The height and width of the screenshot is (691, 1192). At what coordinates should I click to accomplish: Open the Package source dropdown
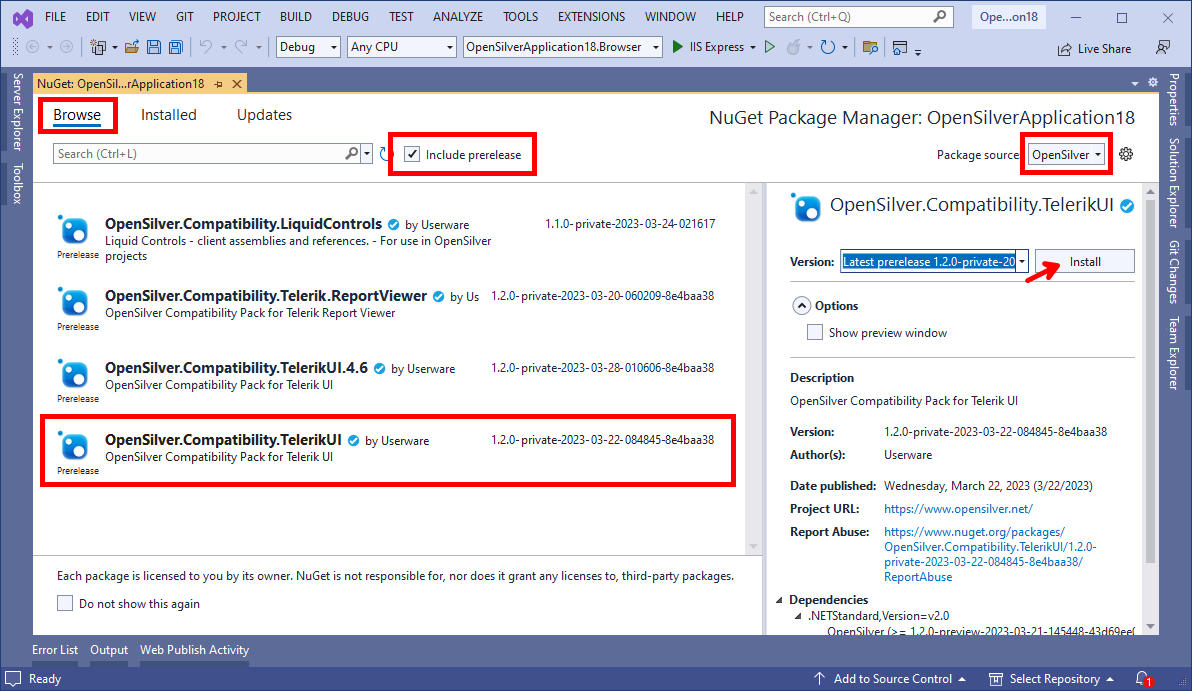pyautogui.click(x=1067, y=154)
